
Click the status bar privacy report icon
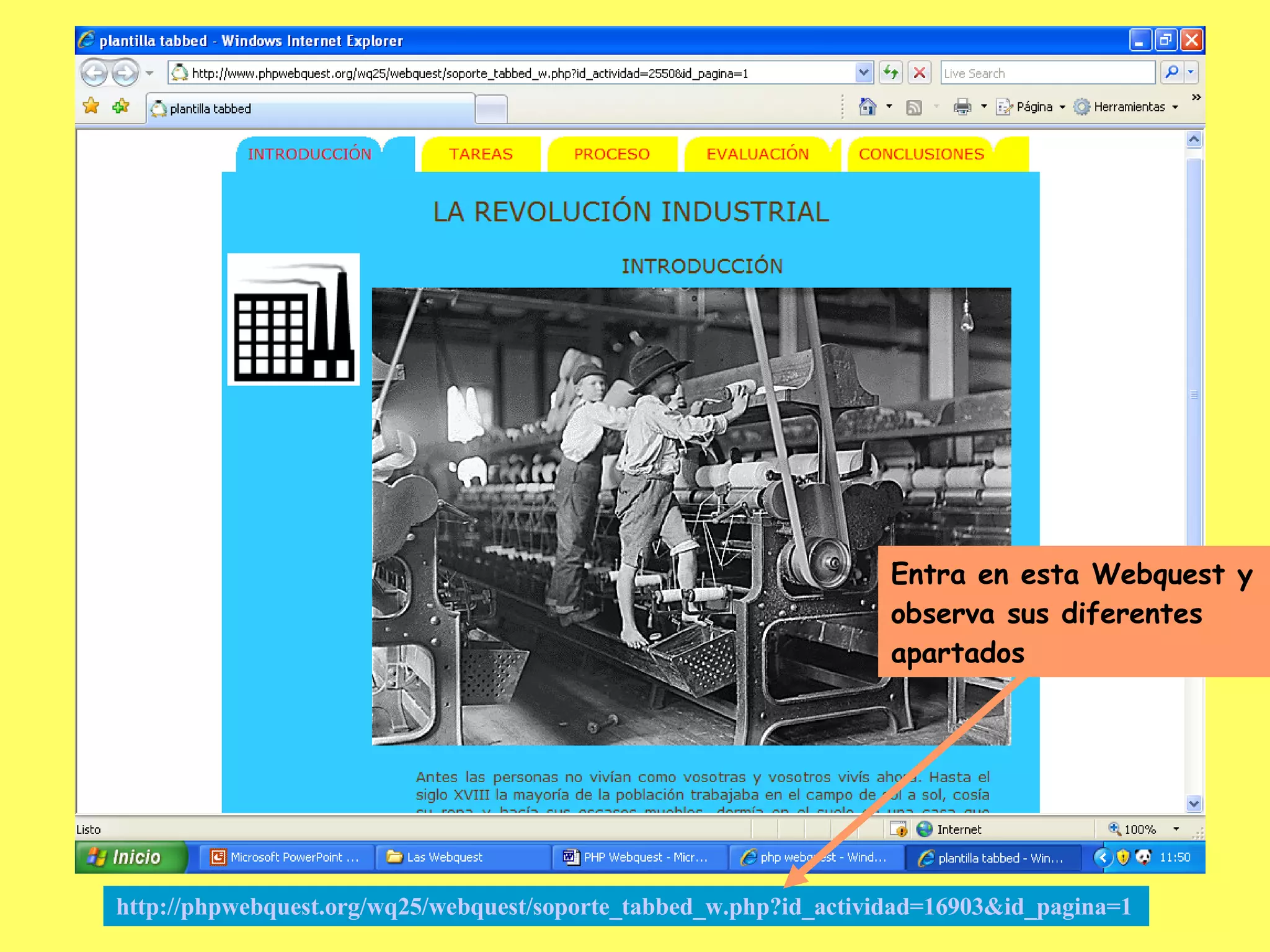[899, 829]
